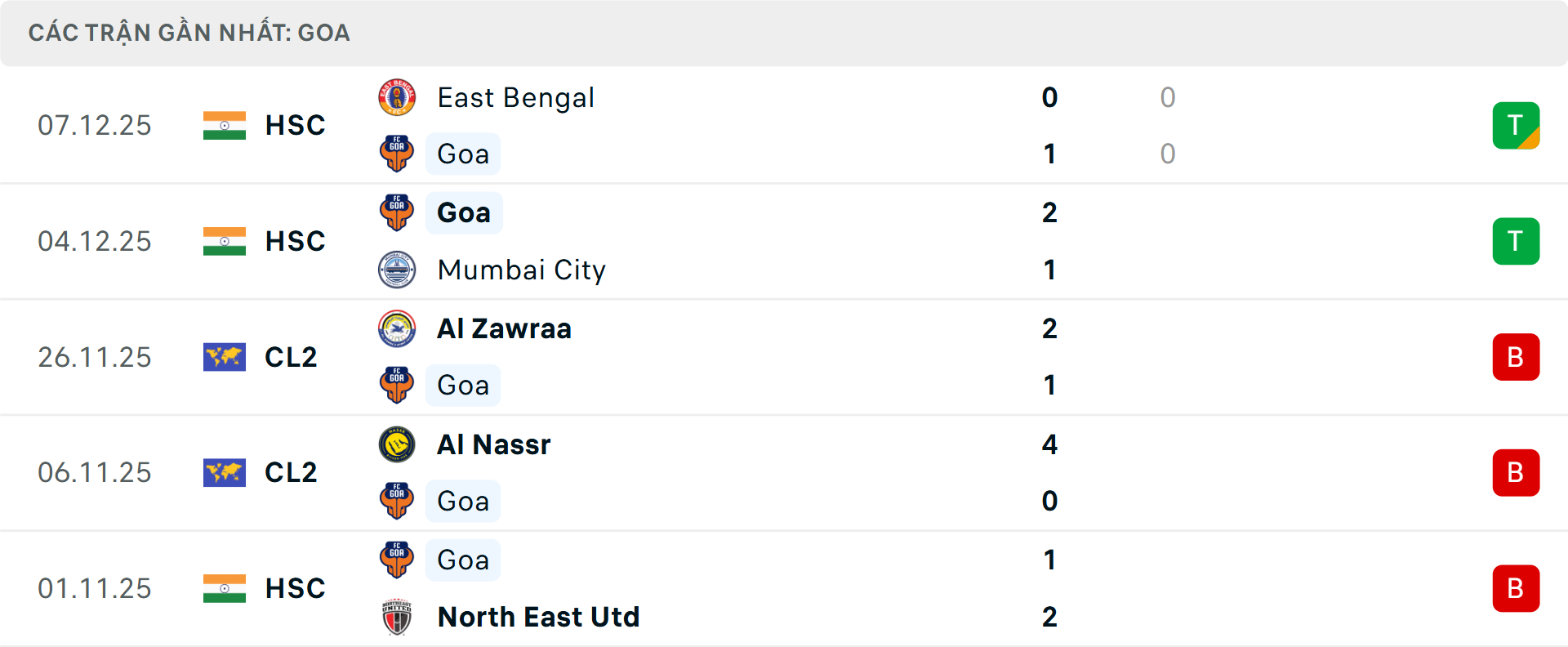Viewport: 1568px width, 647px height.
Task: Click the green T badge for 04.12.25
Action: [x=1516, y=241]
